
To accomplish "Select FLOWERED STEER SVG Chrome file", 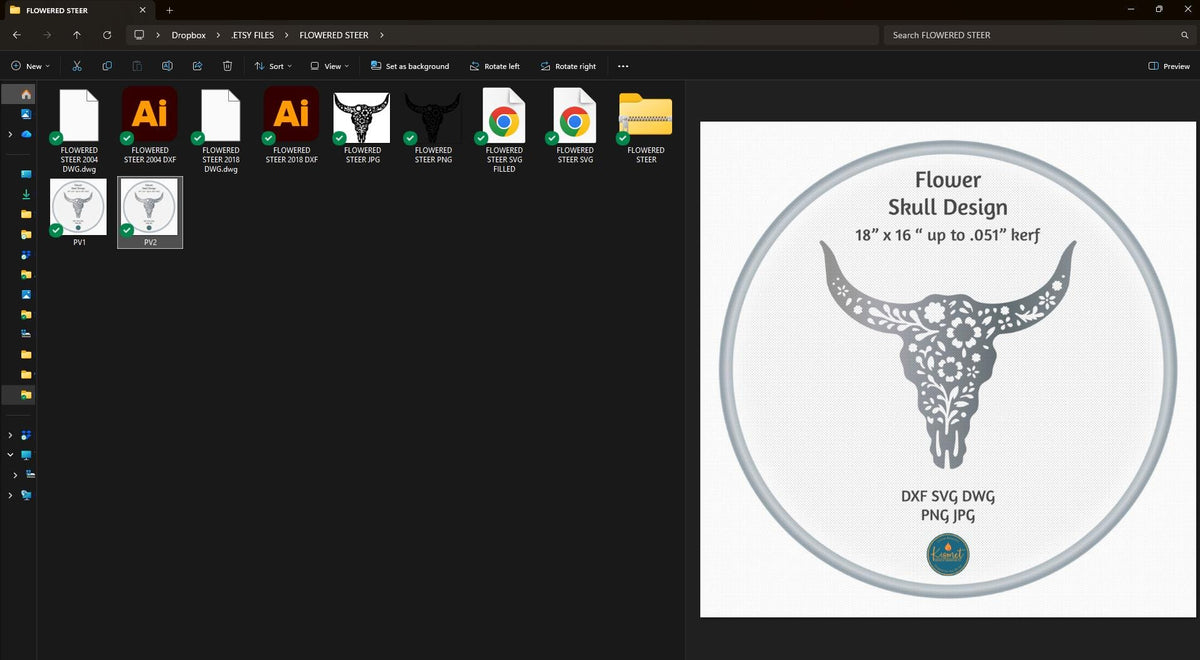I will 575,127.
